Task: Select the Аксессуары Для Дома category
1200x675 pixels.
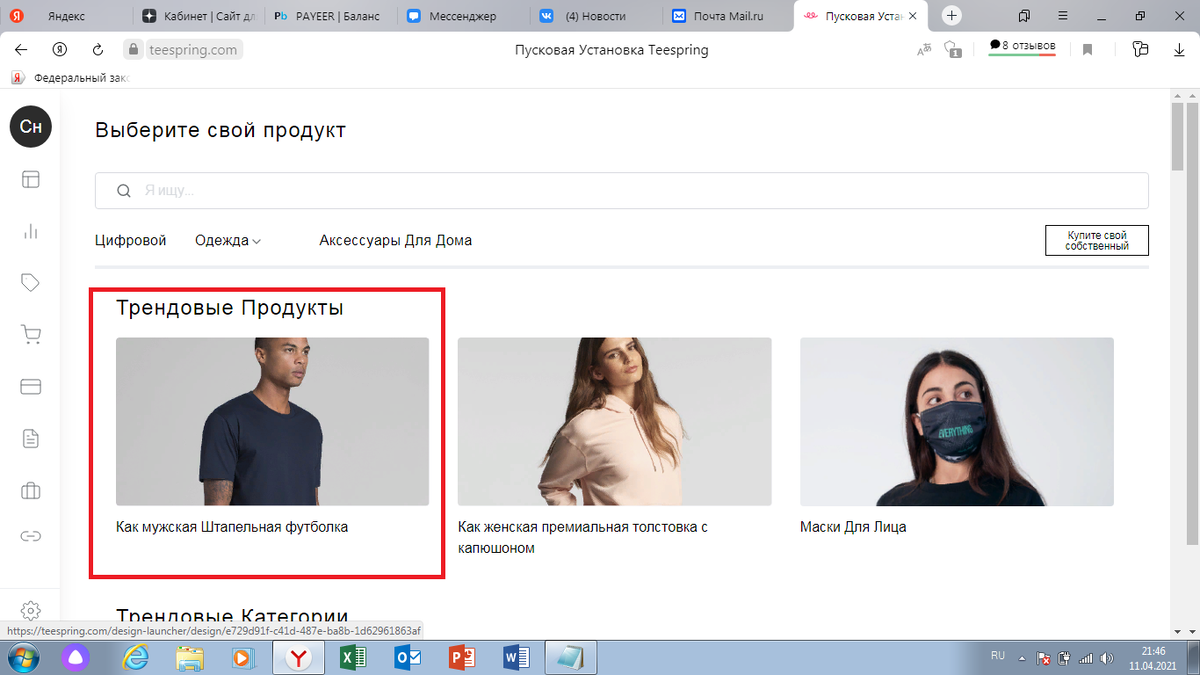Action: click(x=395, y=240)
